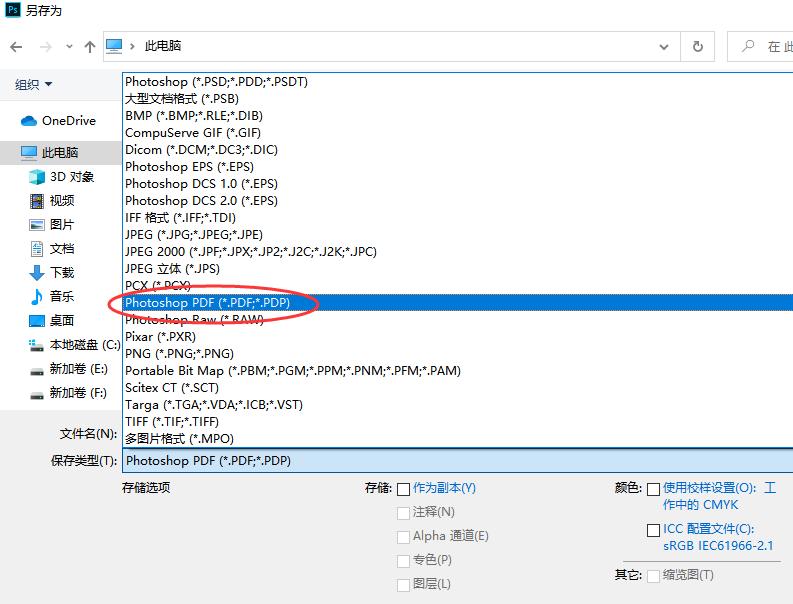Open the 下载 folder in sidebar

(x=52, y=272)
